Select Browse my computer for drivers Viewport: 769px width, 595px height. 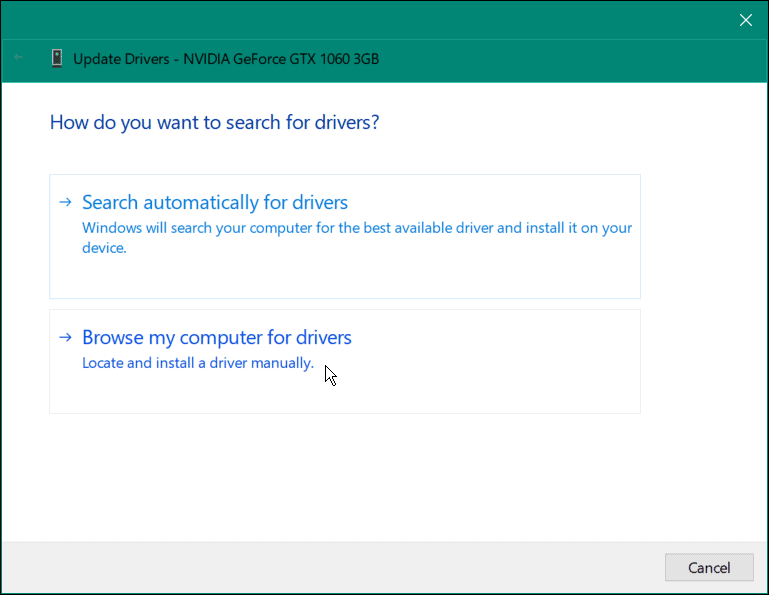click(x=345, y=362)
